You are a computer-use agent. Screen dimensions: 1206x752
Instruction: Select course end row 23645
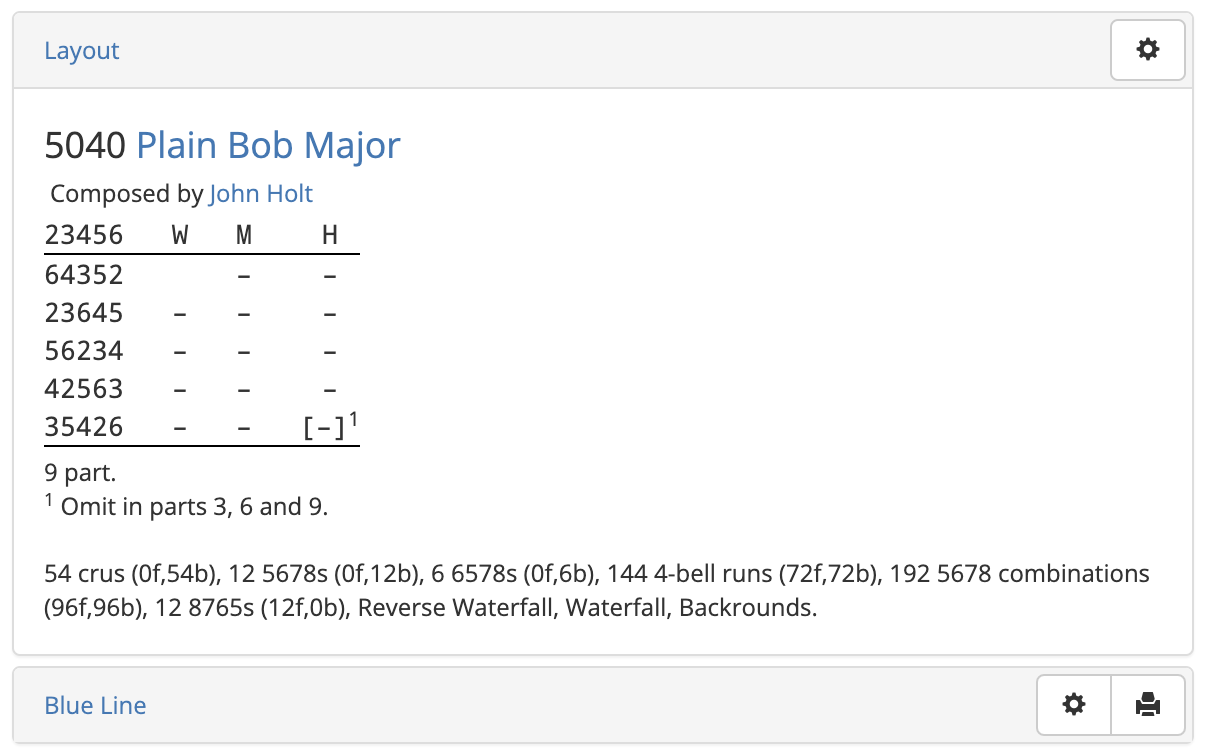[x=84, y=311]
